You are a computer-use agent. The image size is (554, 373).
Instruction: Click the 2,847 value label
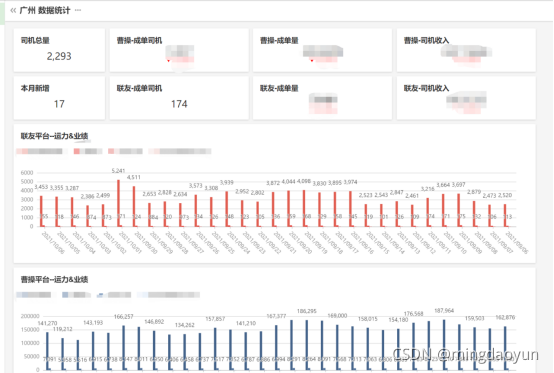coord(396,192)
